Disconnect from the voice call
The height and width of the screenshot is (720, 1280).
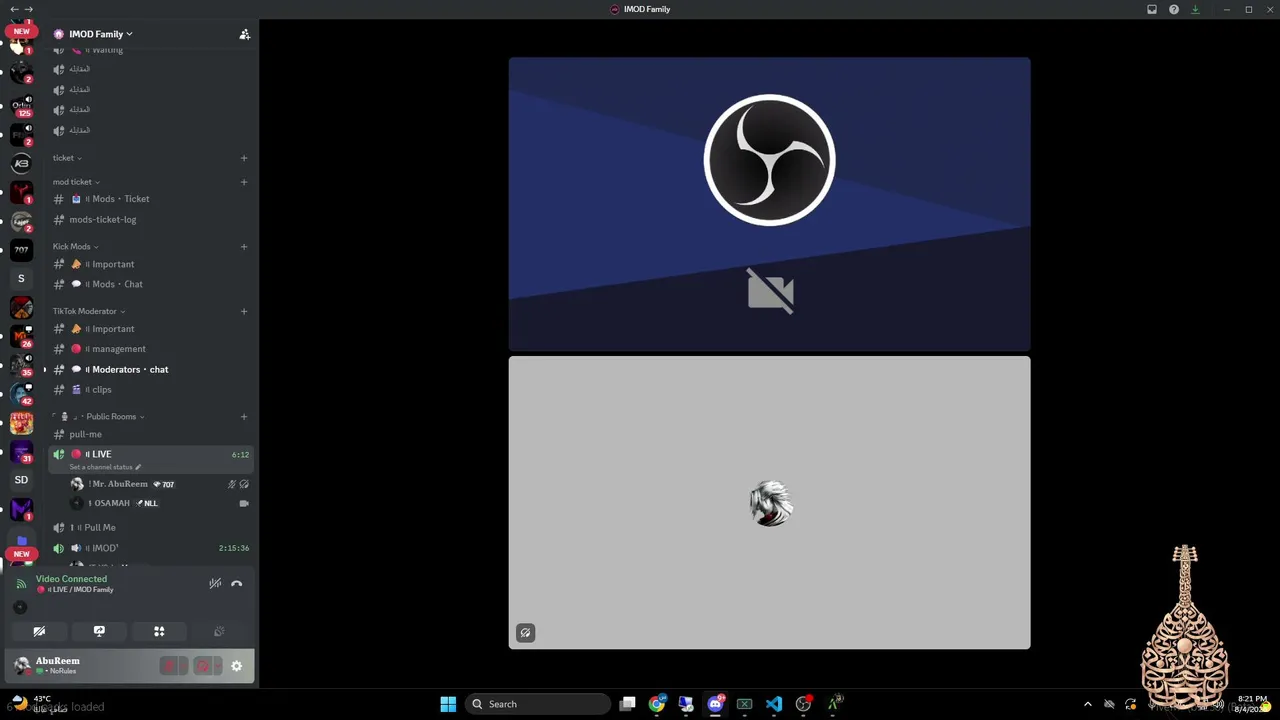[236, 584]
